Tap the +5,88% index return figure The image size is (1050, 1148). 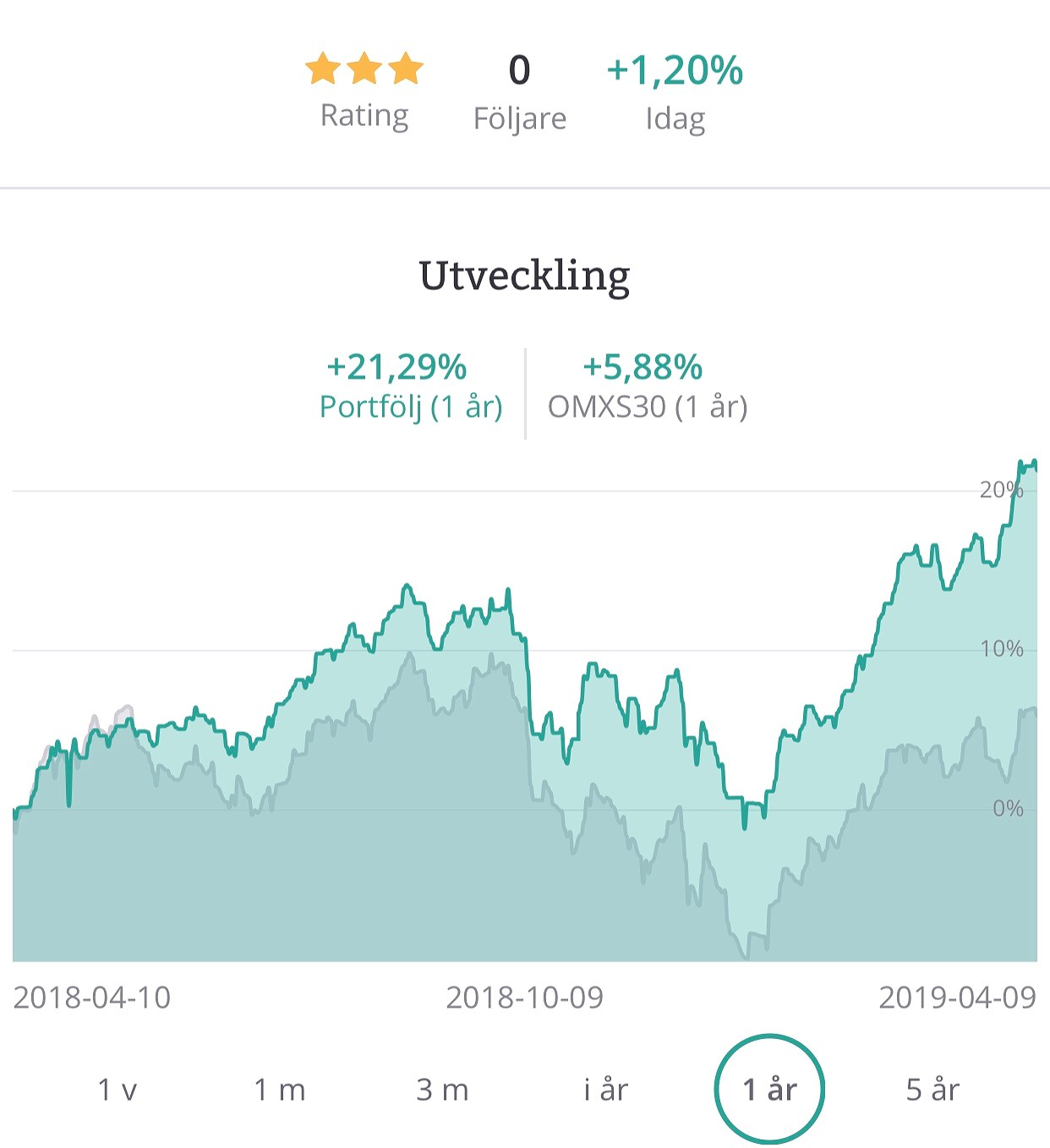tap(643, 367)
